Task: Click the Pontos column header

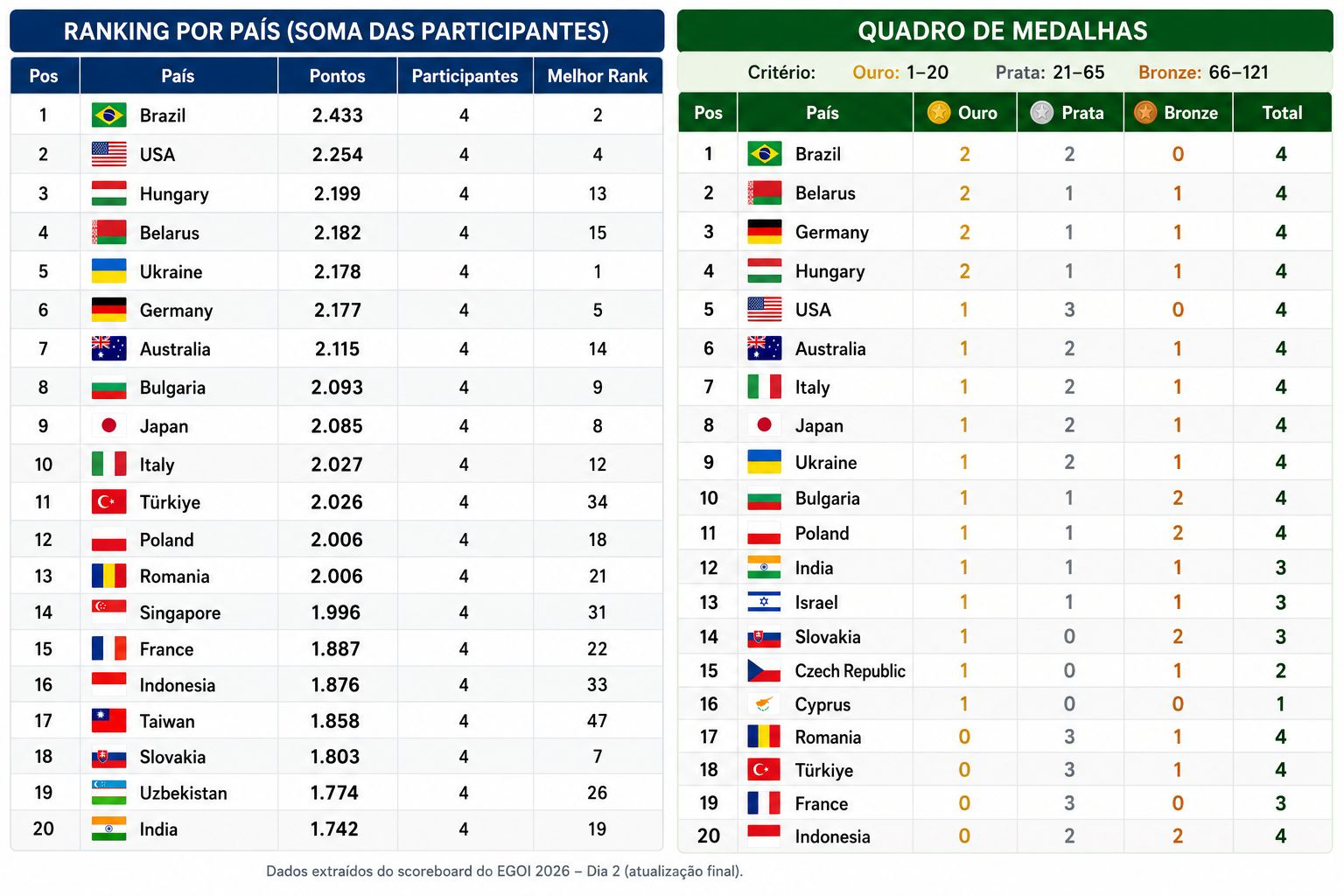Action: pos(338,76)
